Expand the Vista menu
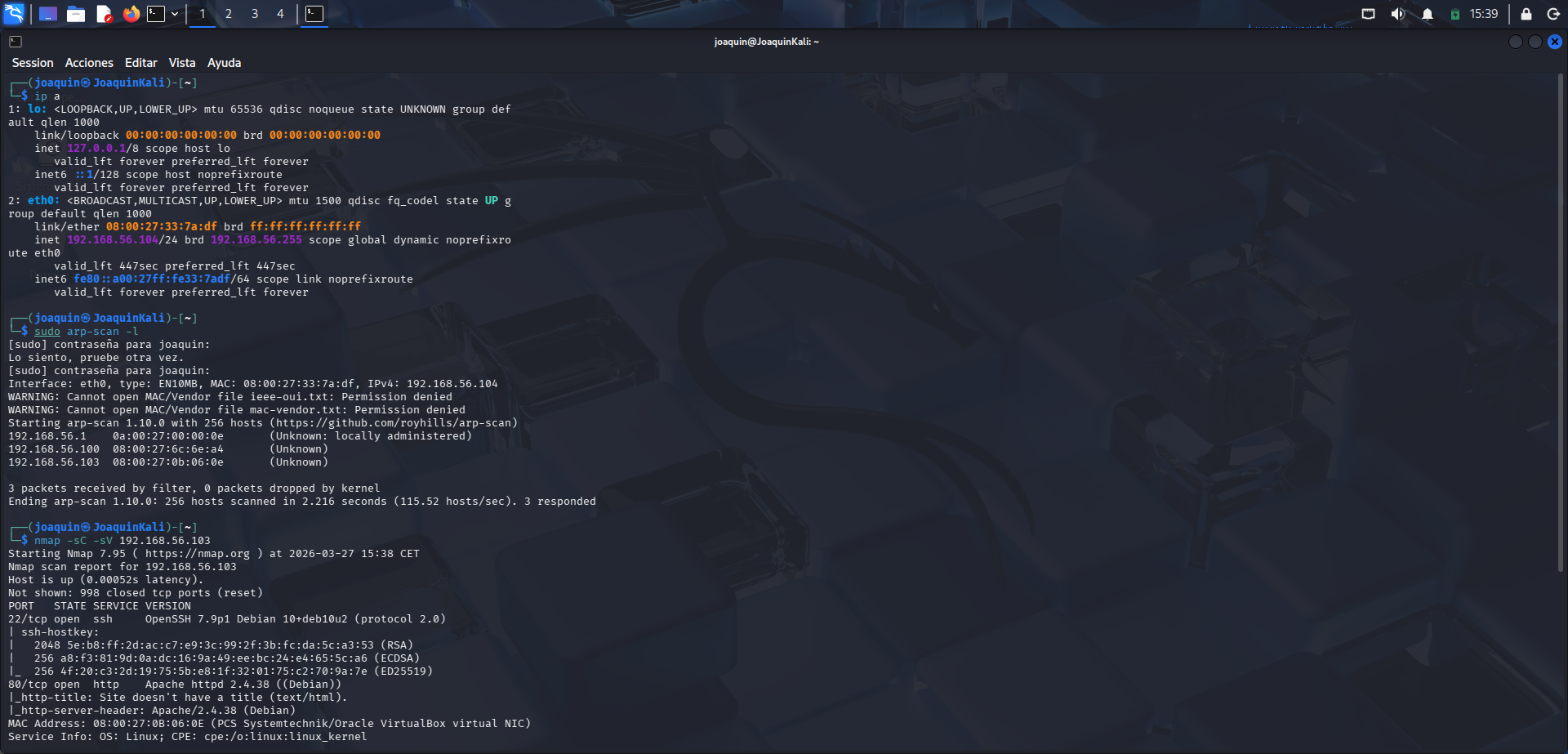 (182, 63)
